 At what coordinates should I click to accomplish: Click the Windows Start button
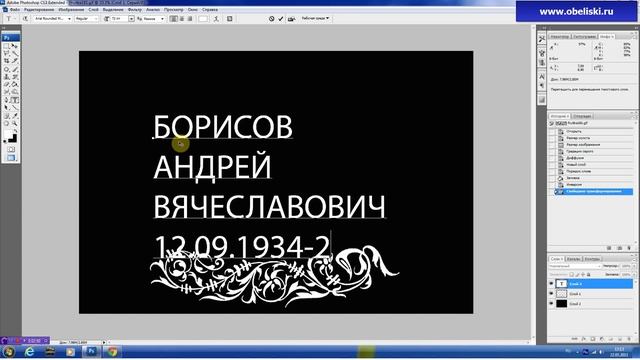(8, 351)
